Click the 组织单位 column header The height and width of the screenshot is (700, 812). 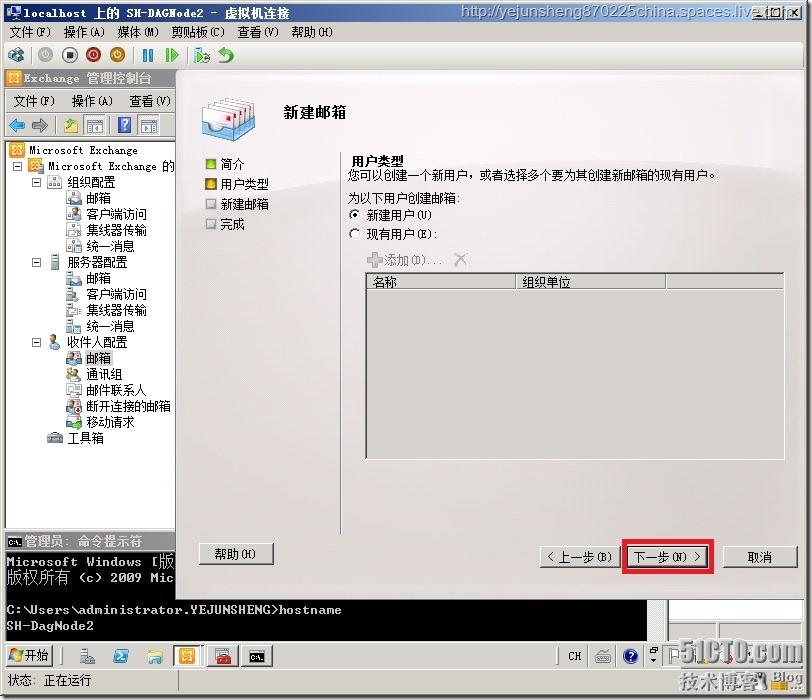590,282
